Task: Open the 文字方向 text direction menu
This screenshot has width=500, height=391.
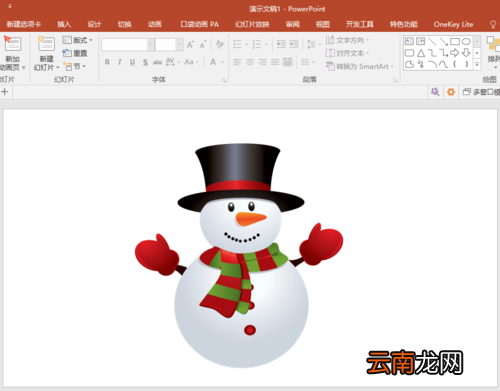Action: [x=347, y=40]
